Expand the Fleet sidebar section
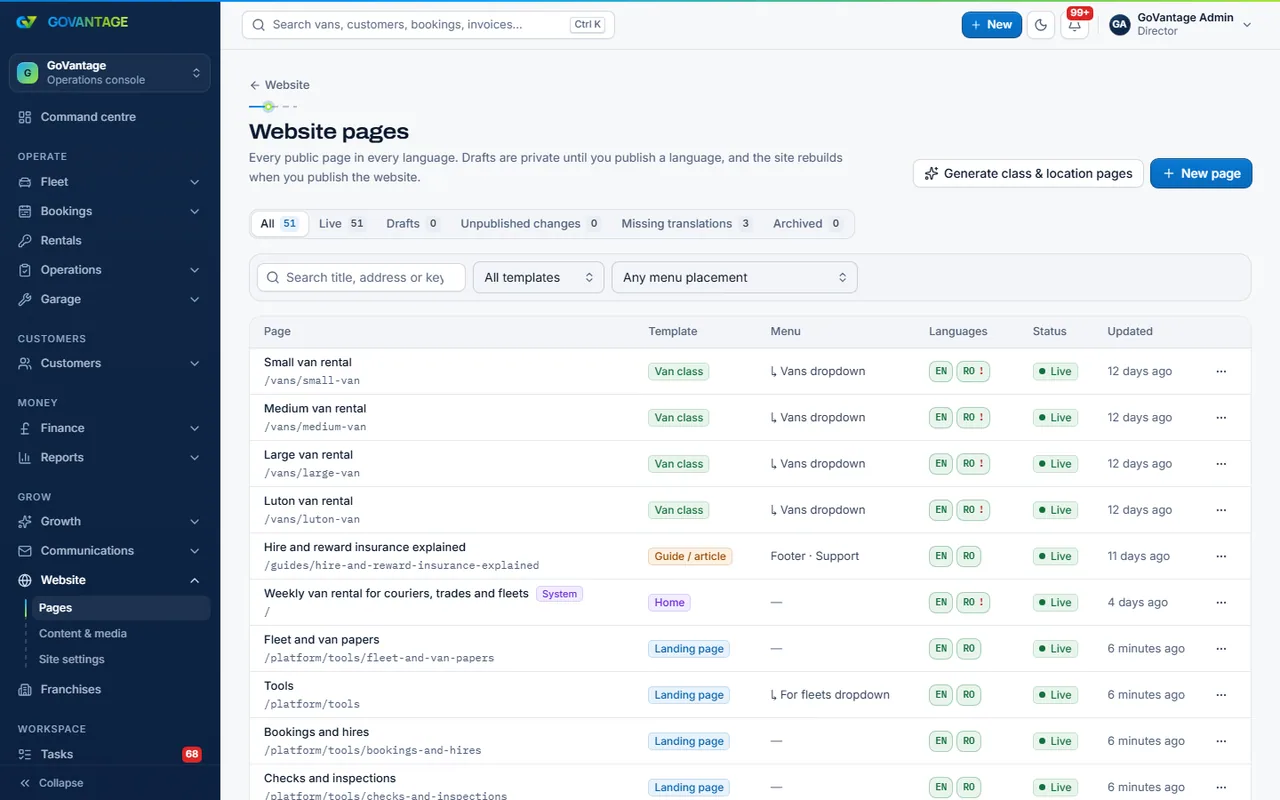Screen dimensions: 1280x800 tap(194, 182)
